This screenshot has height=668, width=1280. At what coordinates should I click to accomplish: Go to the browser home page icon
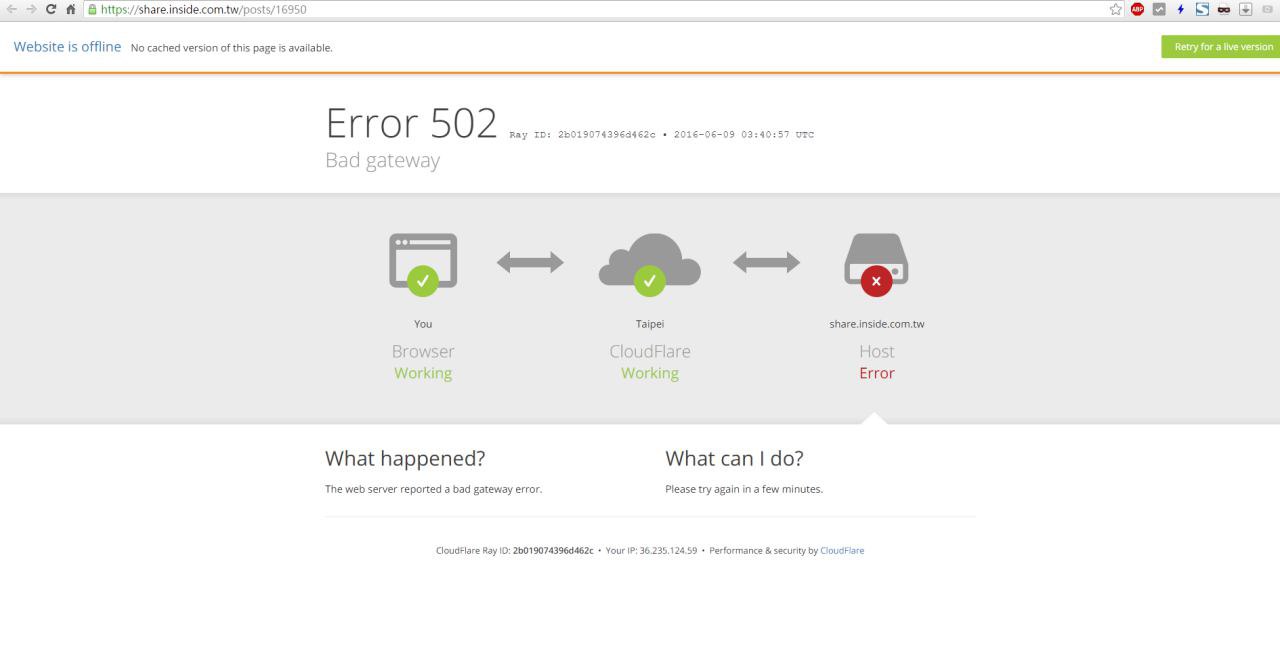pyautogui.click(x=73, y=10)
